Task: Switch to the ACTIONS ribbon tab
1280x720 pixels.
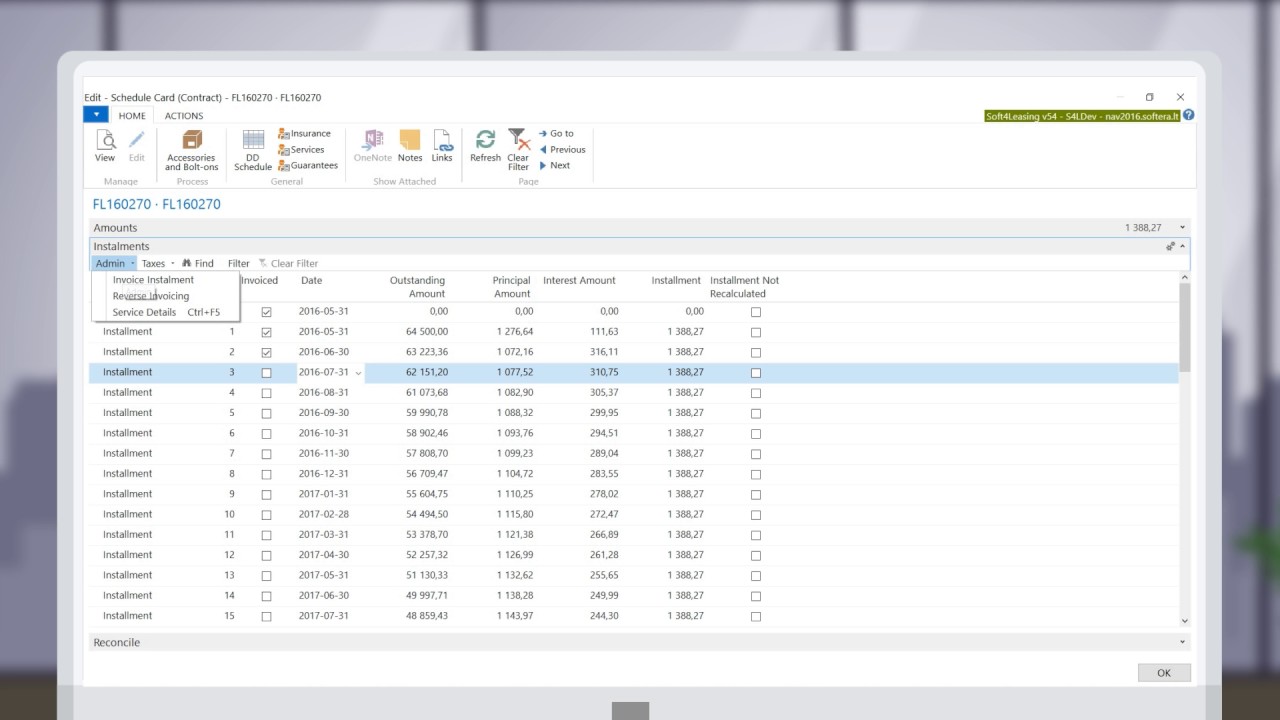Action: pyautogui.click(x=184, y=116)
